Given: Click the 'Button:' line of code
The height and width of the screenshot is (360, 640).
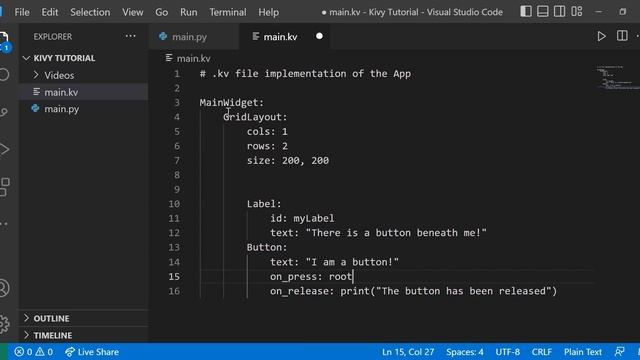Looking at the screenshot, I should 267,248.
